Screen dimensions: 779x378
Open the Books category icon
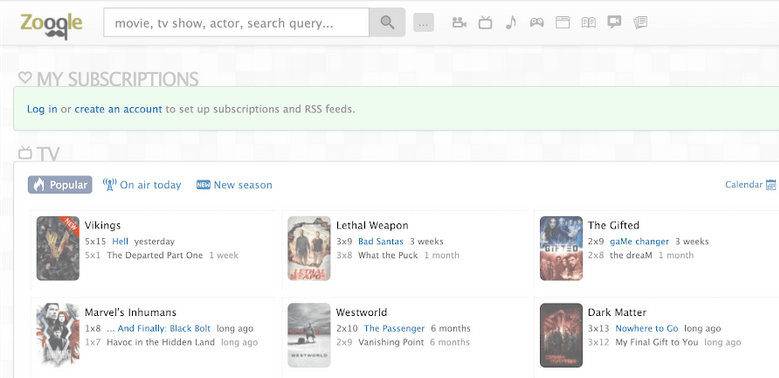click(x=588, y=22)
